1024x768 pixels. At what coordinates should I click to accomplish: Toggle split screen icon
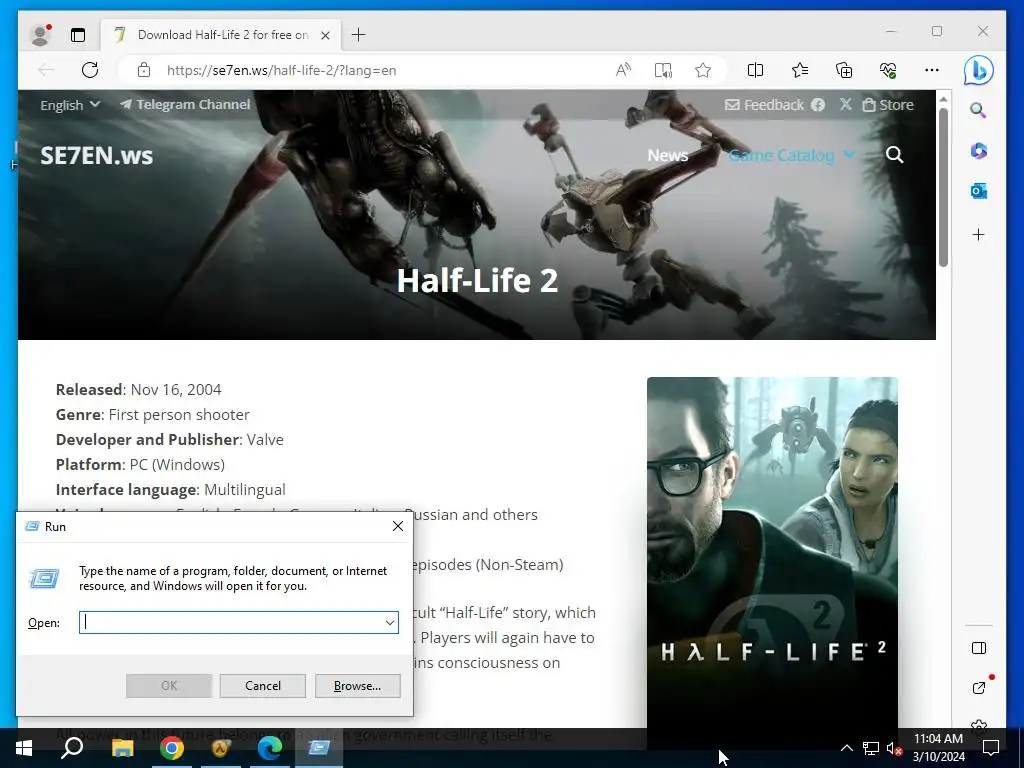(x=755, y=70)
